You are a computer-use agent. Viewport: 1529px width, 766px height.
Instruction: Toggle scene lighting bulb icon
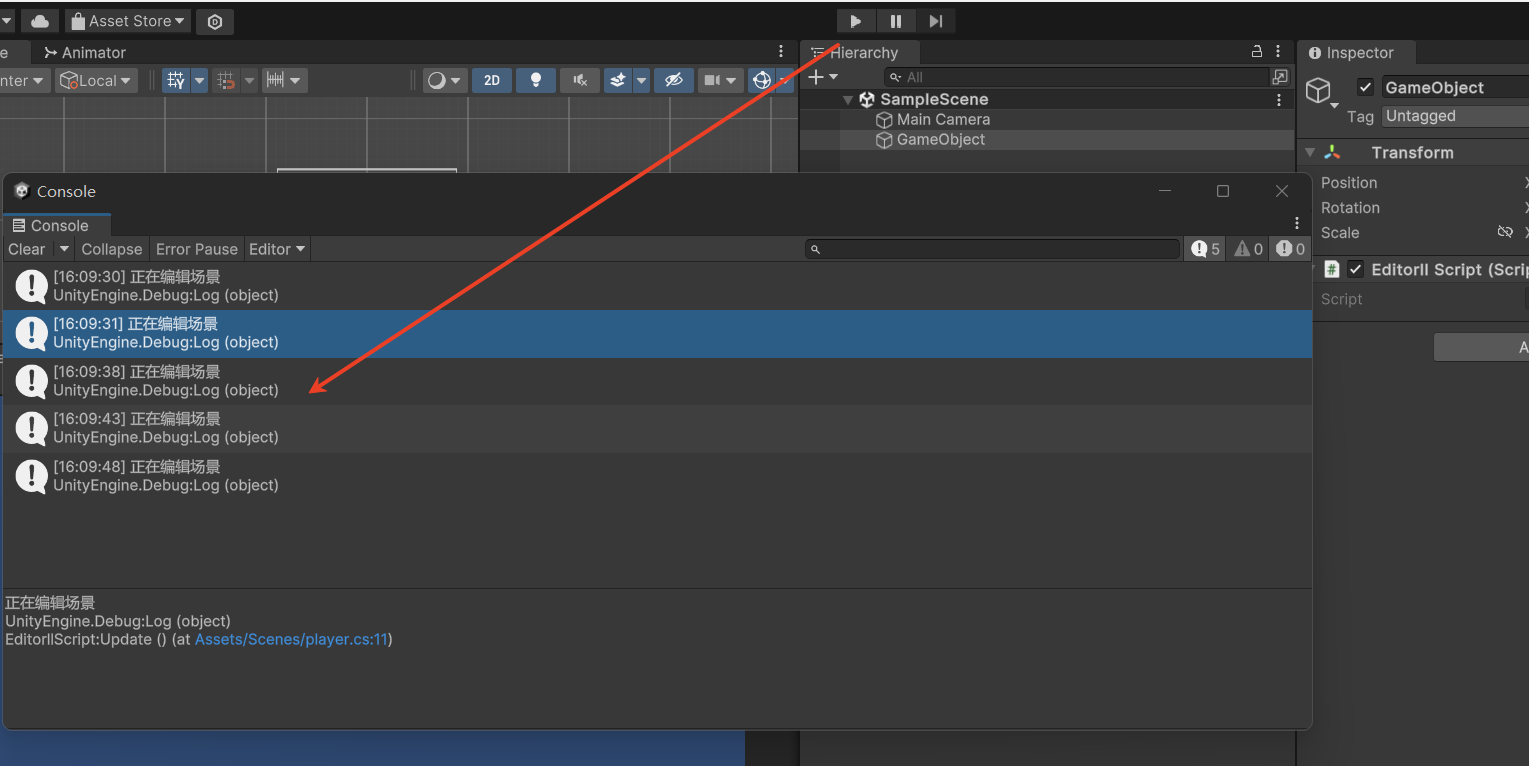(x=536, y=81)
